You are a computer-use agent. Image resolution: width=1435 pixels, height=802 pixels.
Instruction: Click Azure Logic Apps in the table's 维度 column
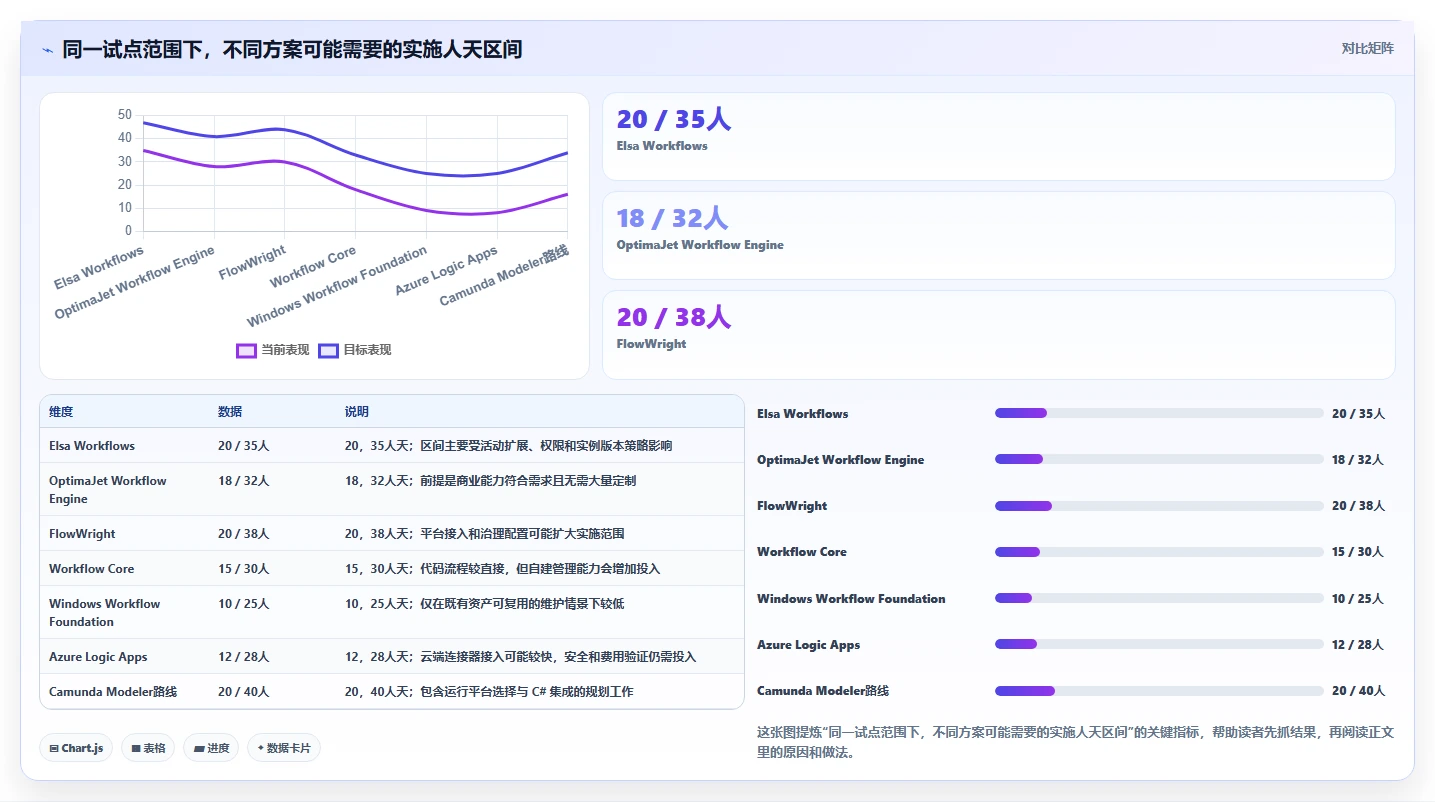[x=98, y=657]
